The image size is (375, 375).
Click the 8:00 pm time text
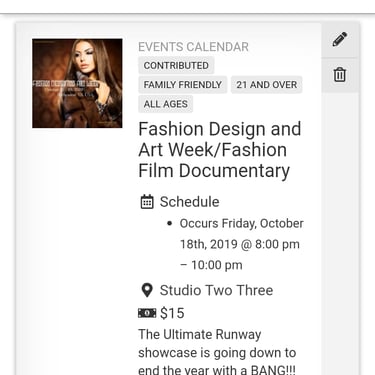(x=277, y=244)
